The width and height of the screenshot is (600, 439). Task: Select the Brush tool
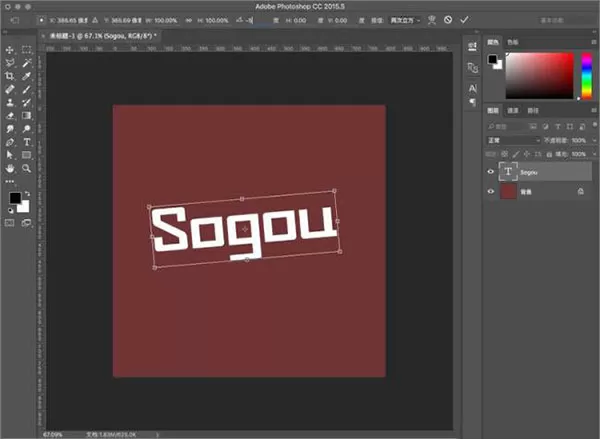tap(26, 89)
